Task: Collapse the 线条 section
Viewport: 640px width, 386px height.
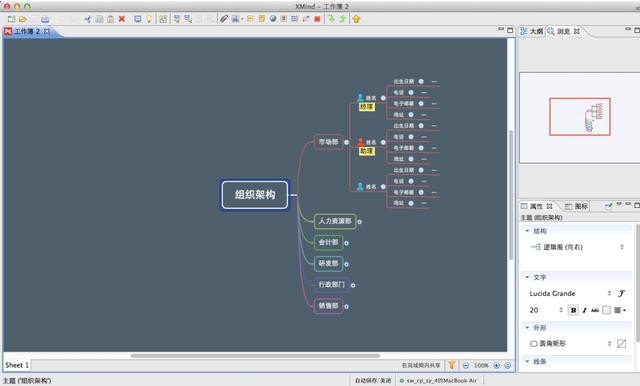Action: pyautogui.click(x=527, y=361)
